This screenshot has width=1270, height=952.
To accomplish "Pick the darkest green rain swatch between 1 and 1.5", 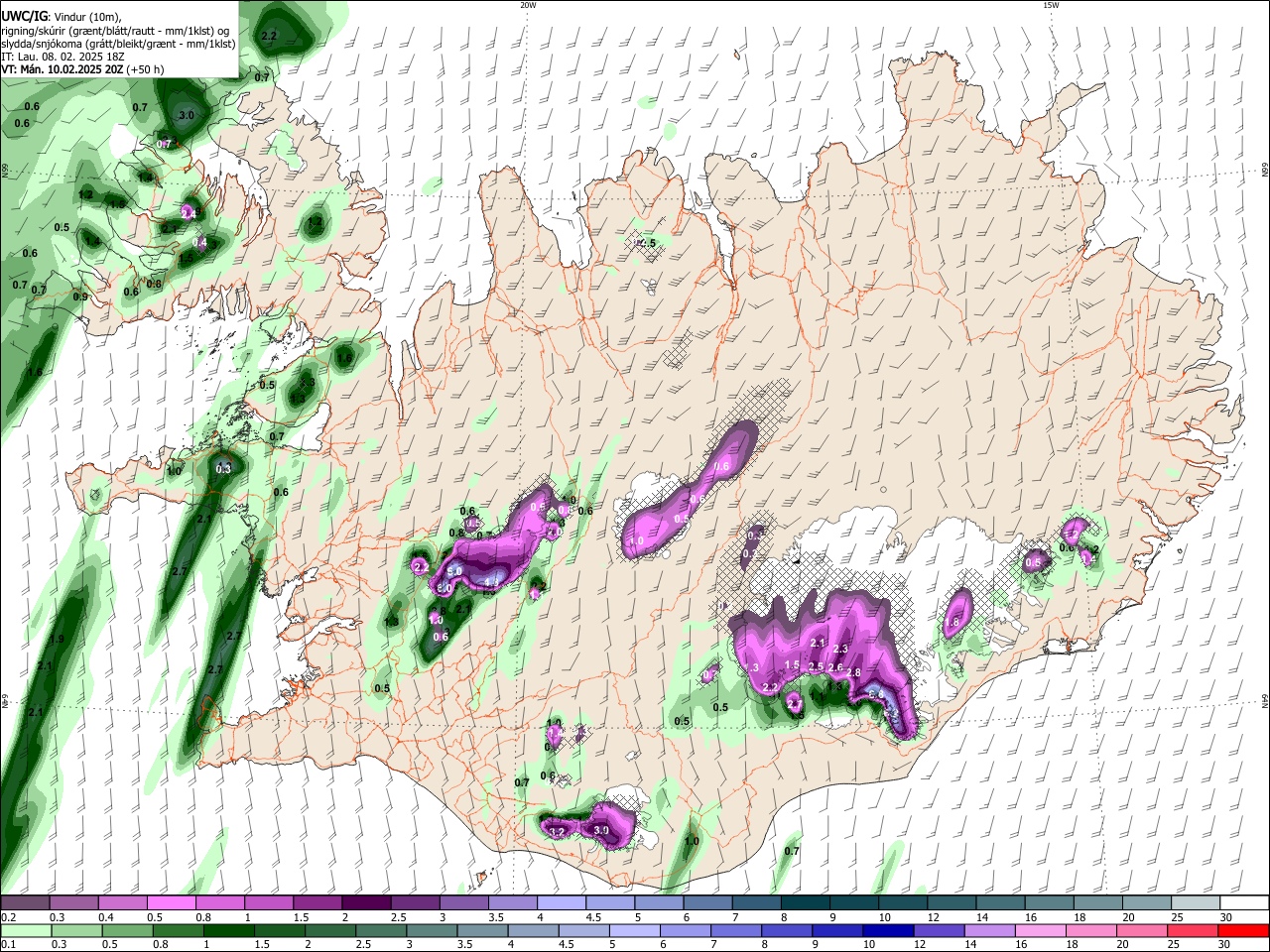I will (229, 930).
